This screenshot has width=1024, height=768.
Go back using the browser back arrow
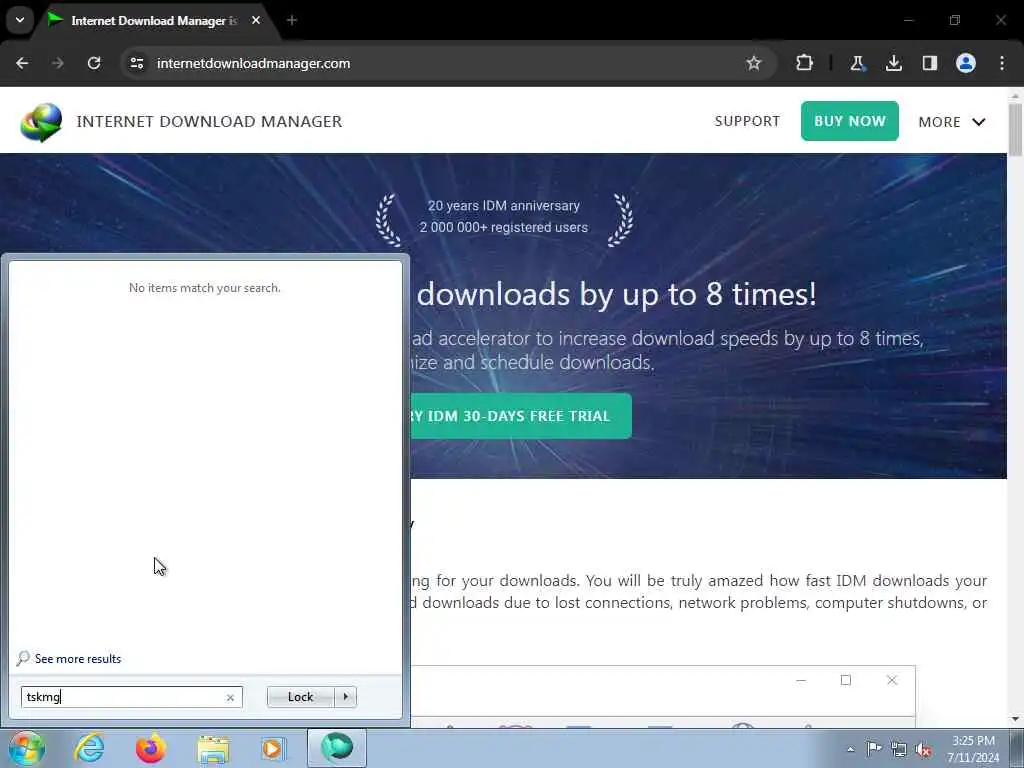click(22, 63)
